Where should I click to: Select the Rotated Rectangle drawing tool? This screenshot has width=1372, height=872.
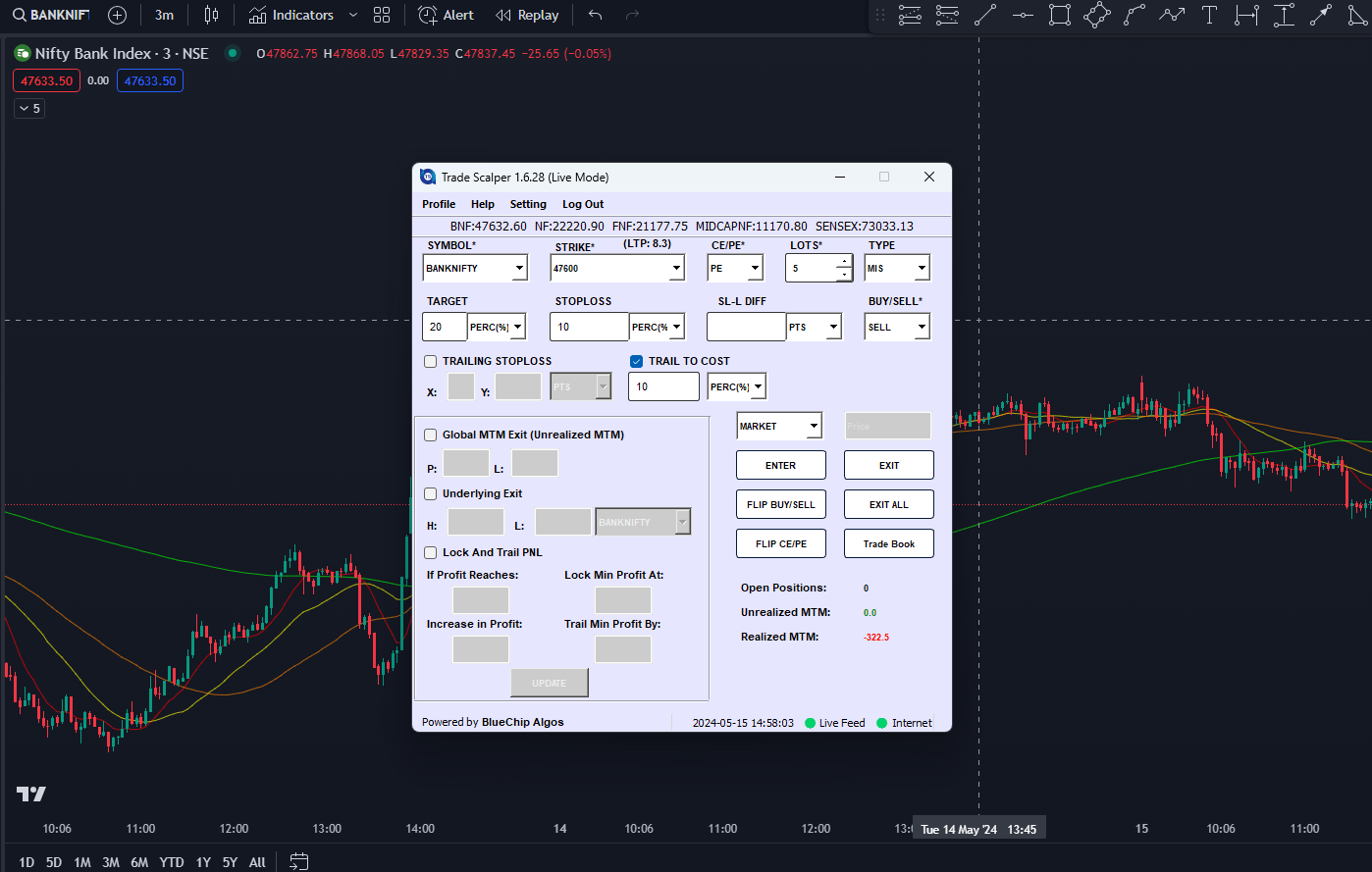coord(1097,15)
